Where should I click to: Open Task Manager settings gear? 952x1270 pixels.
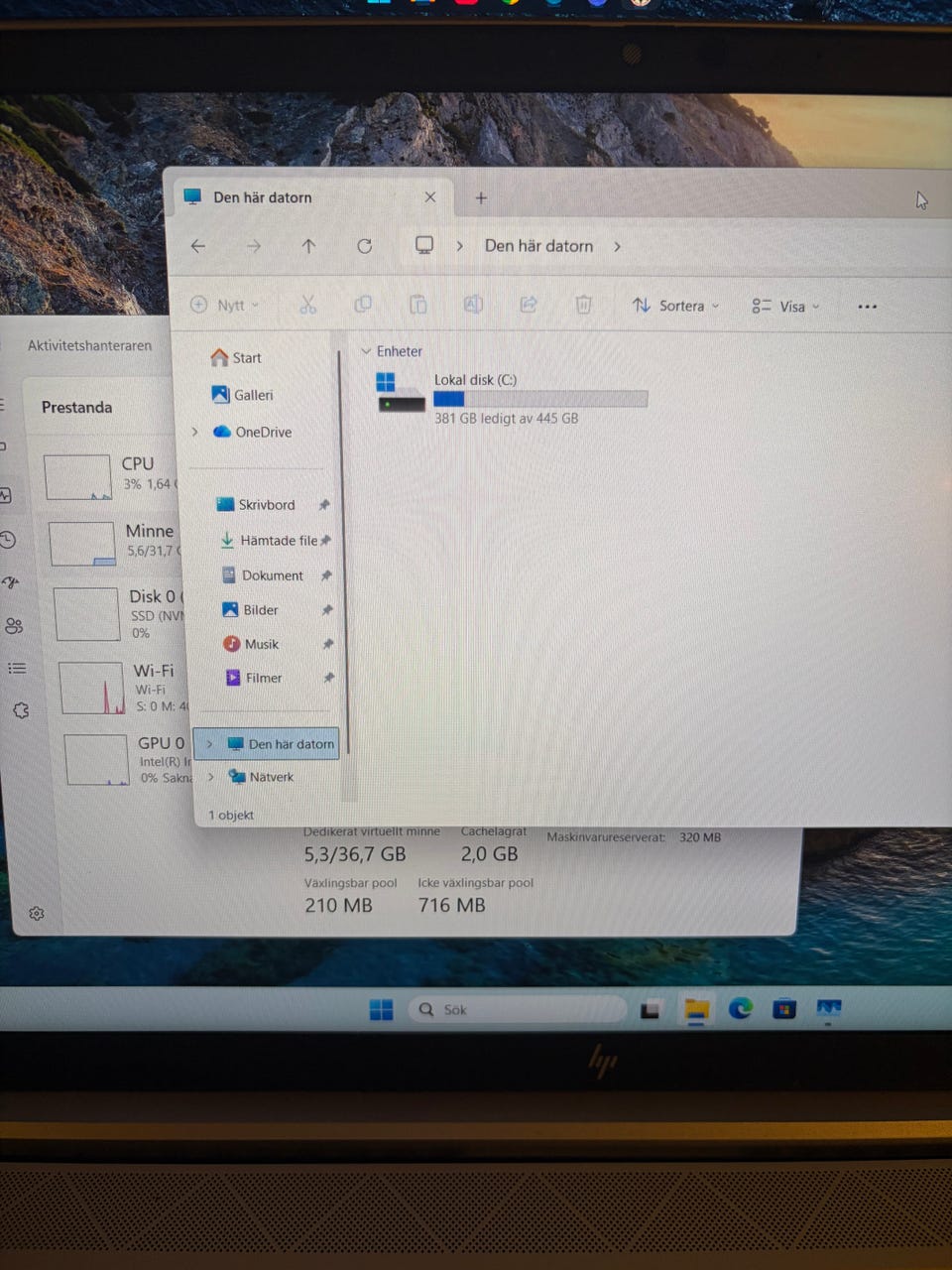pyautogui.click(x=37, y=914)
